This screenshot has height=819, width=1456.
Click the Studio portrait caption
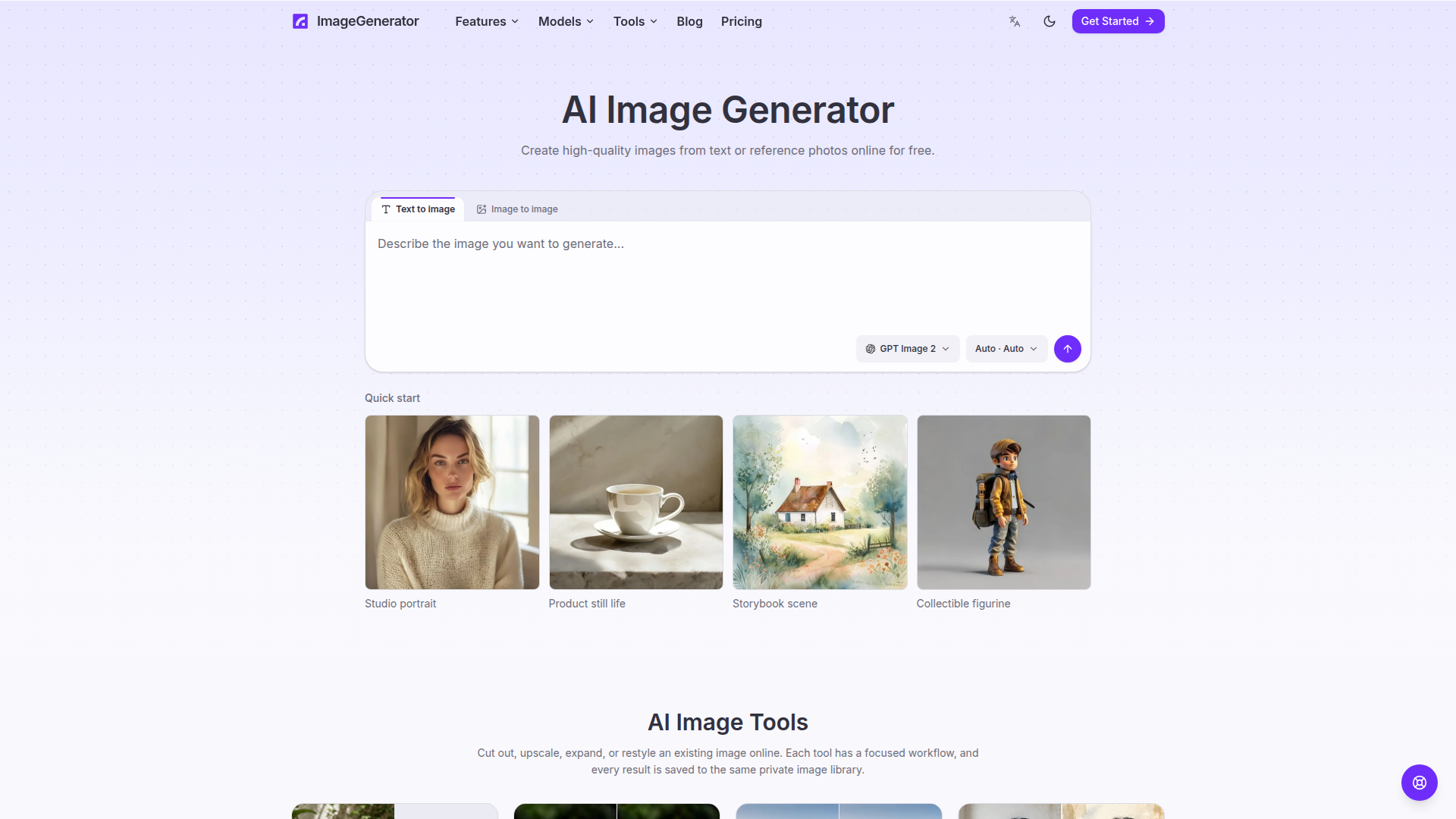(x=400, y=604)
